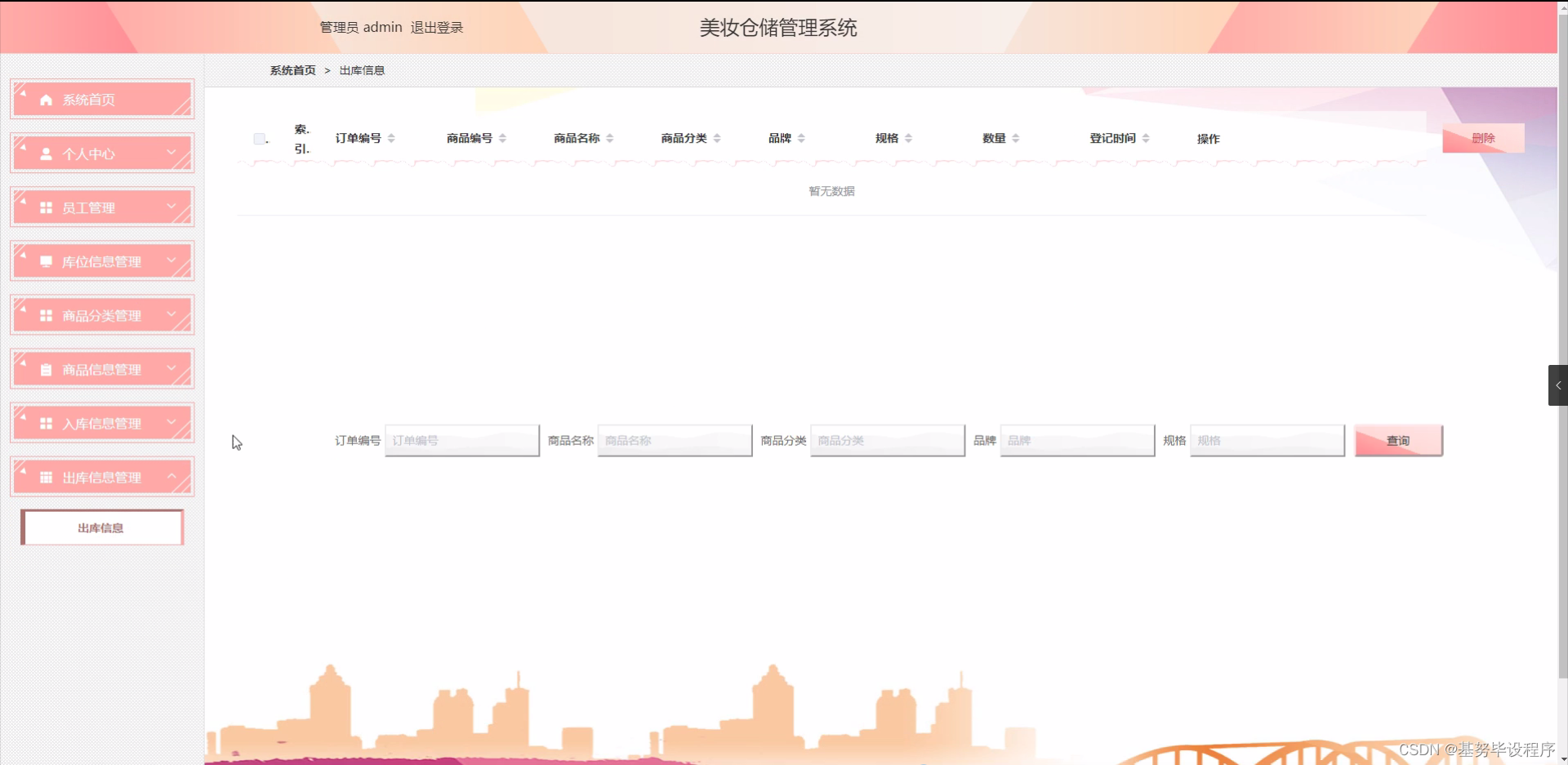Expand the 员工管理 menu

click(171, 207)
